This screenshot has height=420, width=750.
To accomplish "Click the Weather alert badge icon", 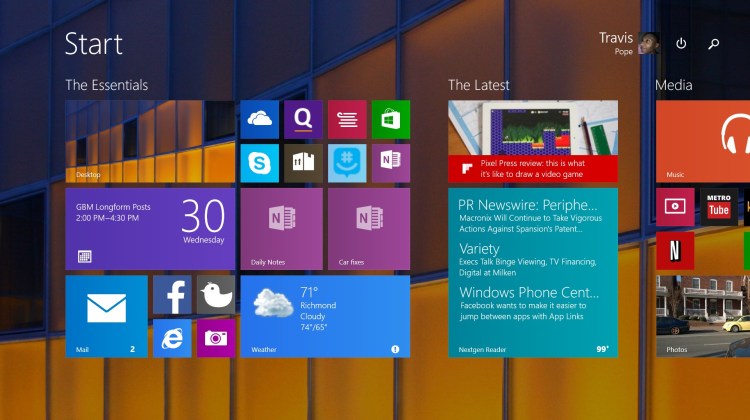I will click(395, 349).
